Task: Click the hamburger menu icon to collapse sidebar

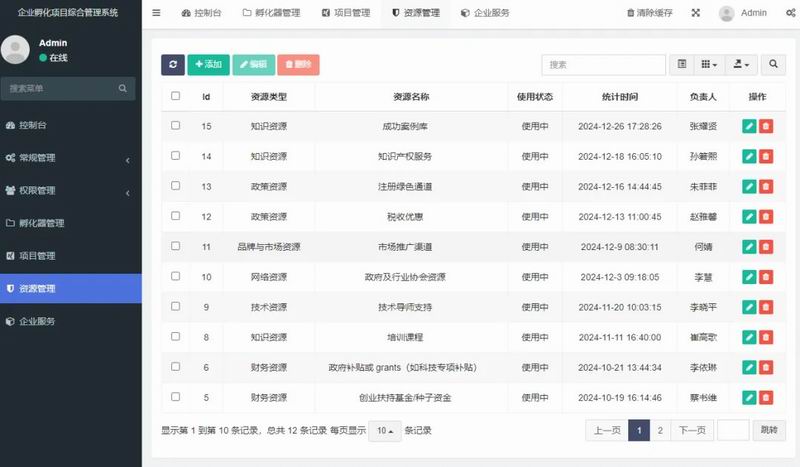Action: click(156, 13)
